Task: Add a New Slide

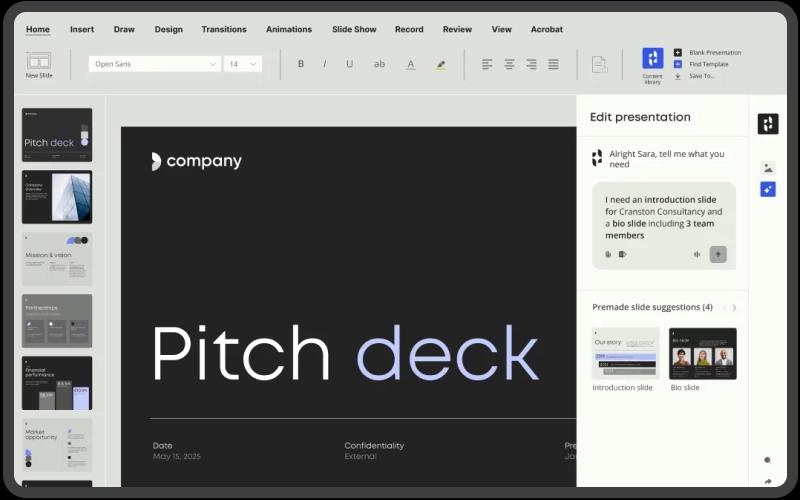Action: coord(39,65)
